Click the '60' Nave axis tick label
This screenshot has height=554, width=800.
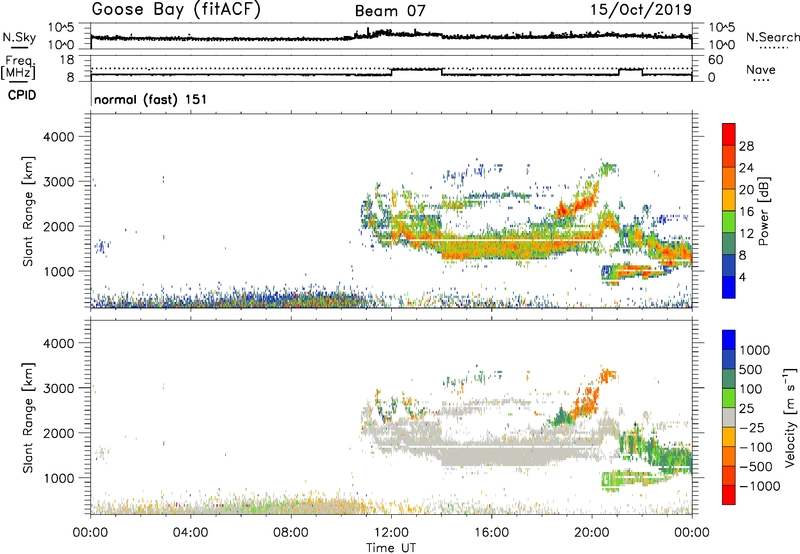coord(715,60)
